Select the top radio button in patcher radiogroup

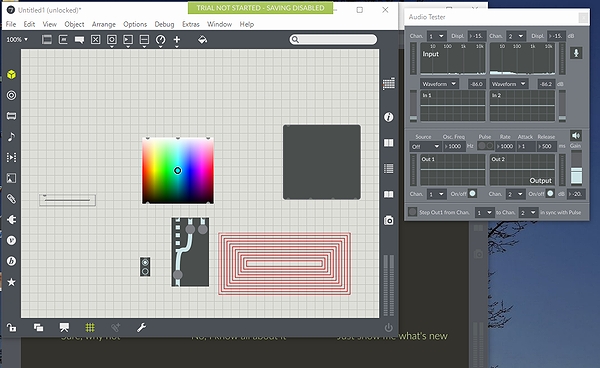click(x=145, y=262)
